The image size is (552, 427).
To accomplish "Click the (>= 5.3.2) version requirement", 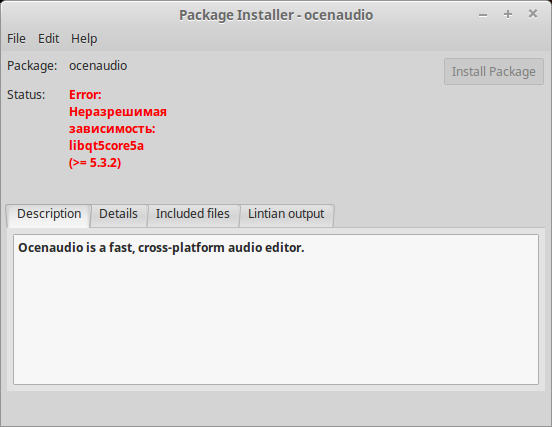I will (95, 163).
